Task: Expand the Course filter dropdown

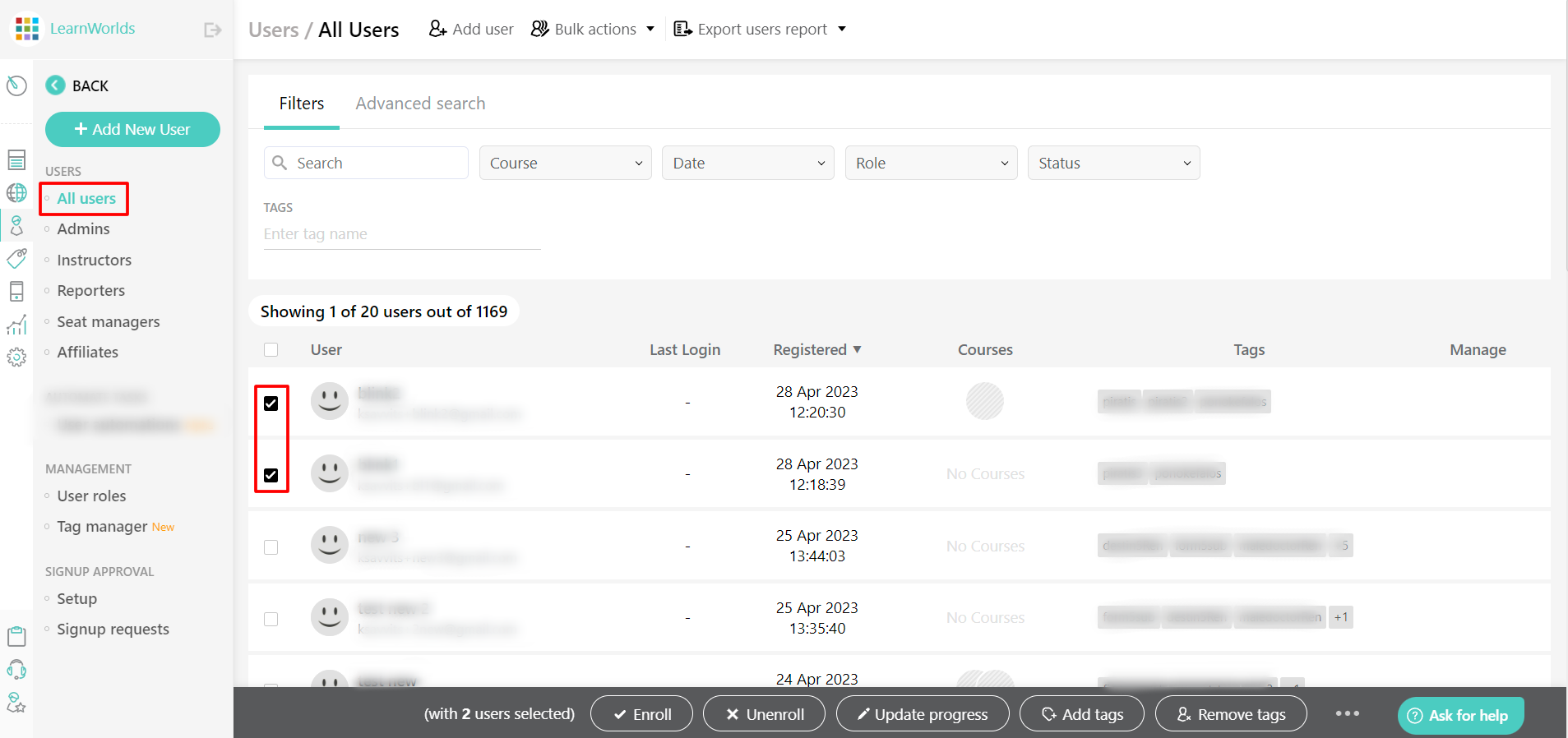Action: [x=565, y=163]
